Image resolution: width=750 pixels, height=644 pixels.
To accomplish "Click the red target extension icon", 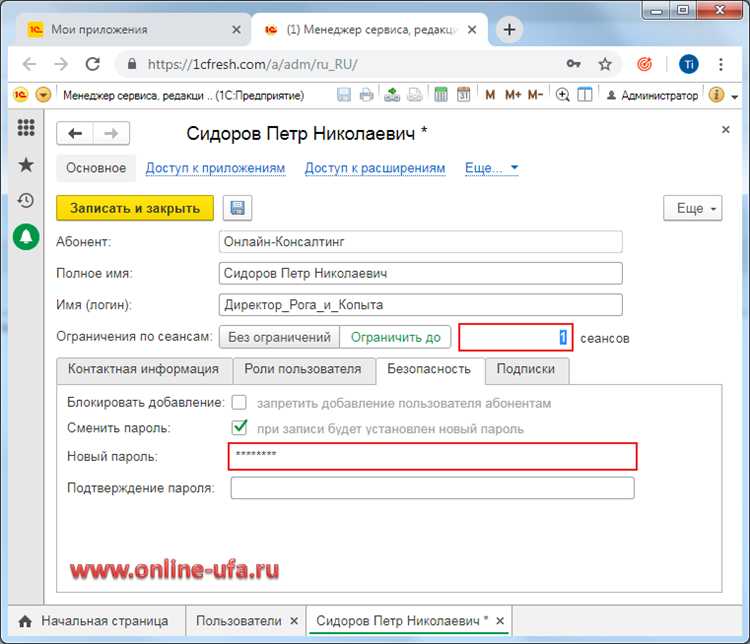I will click(x=644, y=64).
